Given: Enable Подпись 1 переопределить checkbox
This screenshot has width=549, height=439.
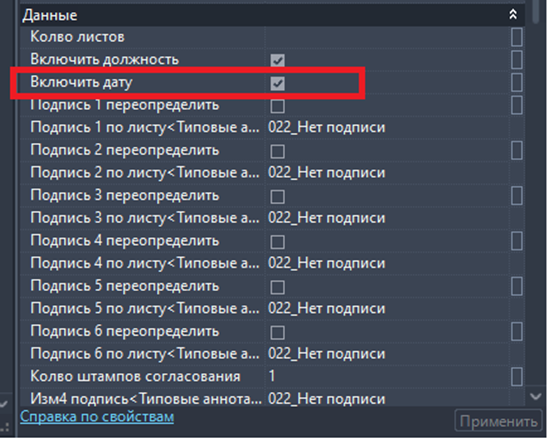Looking at the screenshot, I should pyautogui.click(x=277, y=106).
